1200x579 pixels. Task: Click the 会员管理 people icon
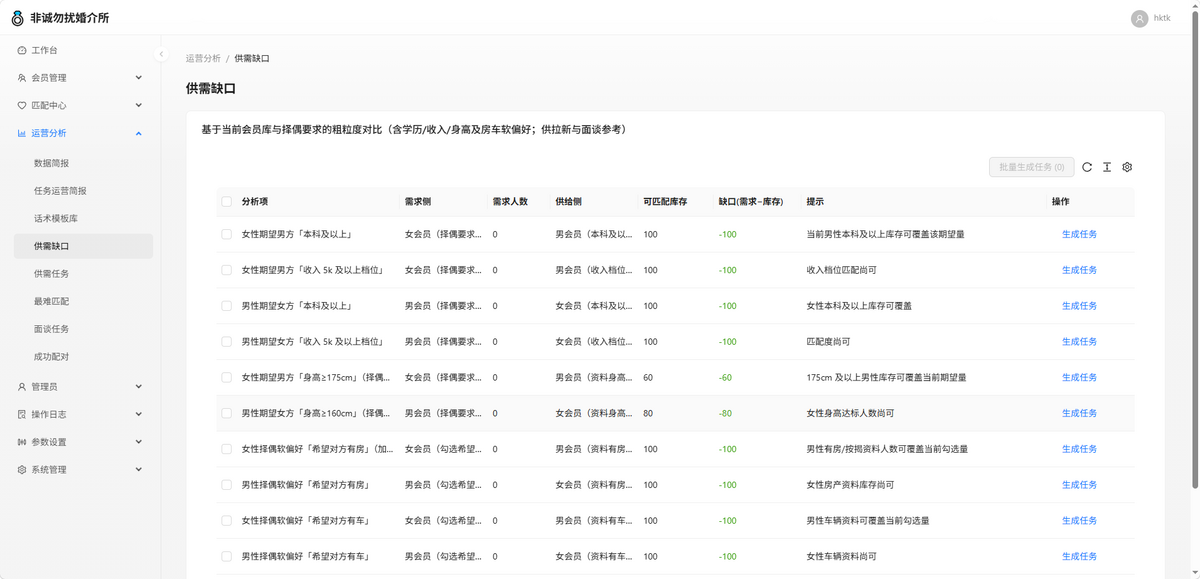click(22, 78)
